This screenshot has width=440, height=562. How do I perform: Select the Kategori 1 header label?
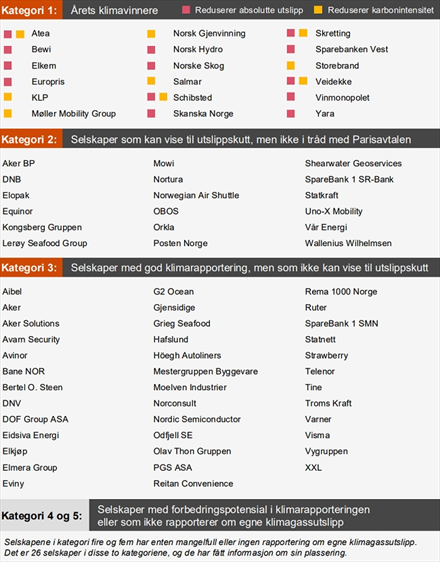[x=31, y=10]
